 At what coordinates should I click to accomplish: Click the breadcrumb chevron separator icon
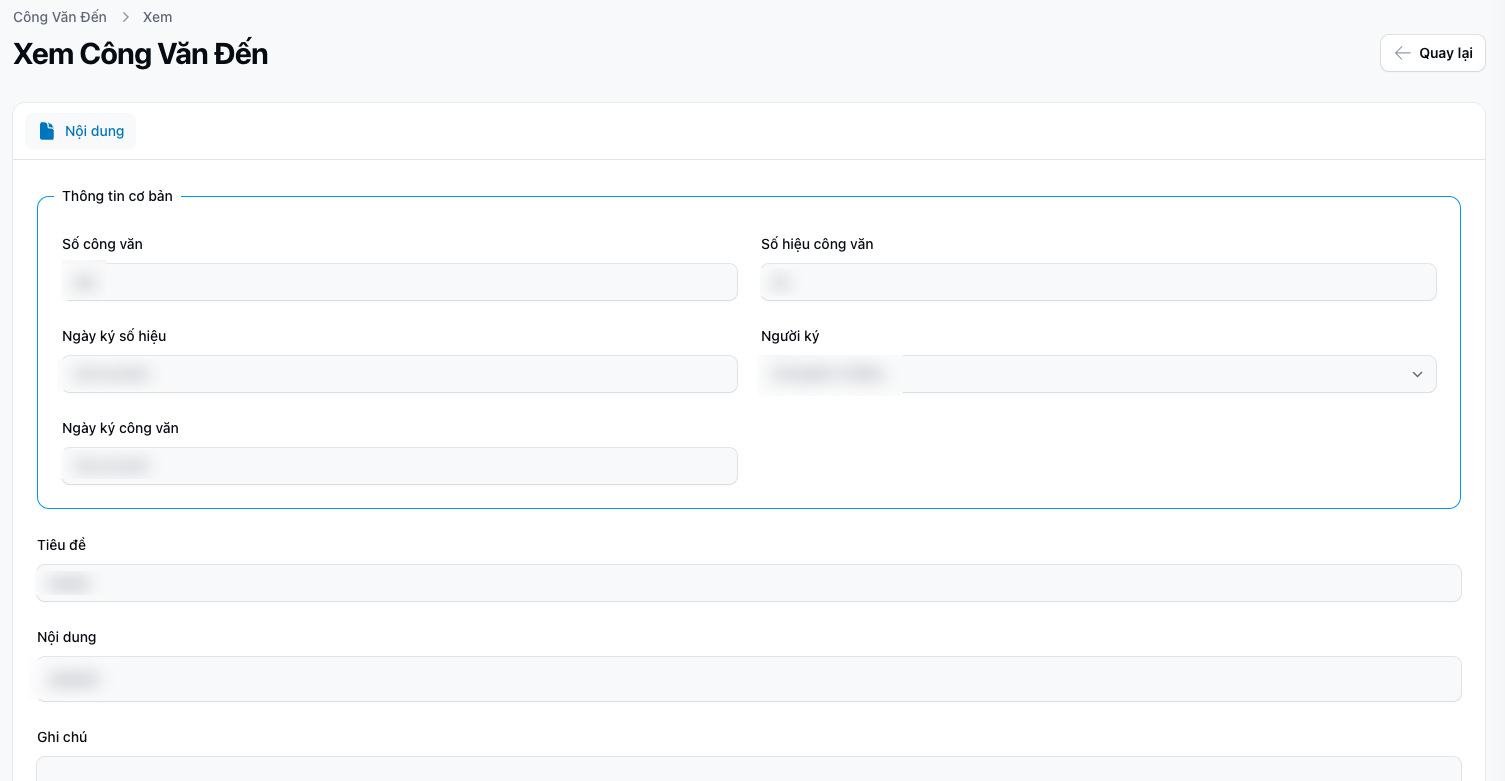pyautogui.click(x=126, y=17)
